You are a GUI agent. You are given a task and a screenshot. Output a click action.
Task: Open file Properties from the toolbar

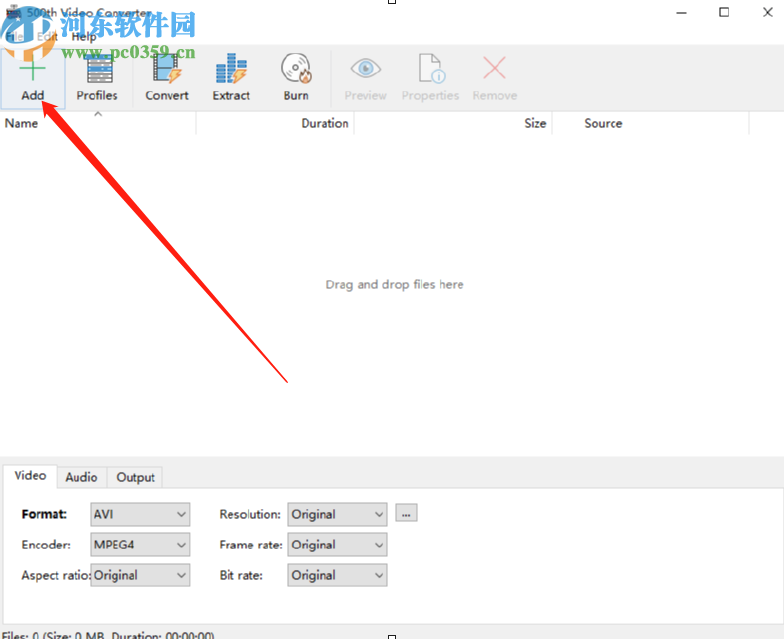(x=430, y=78)
